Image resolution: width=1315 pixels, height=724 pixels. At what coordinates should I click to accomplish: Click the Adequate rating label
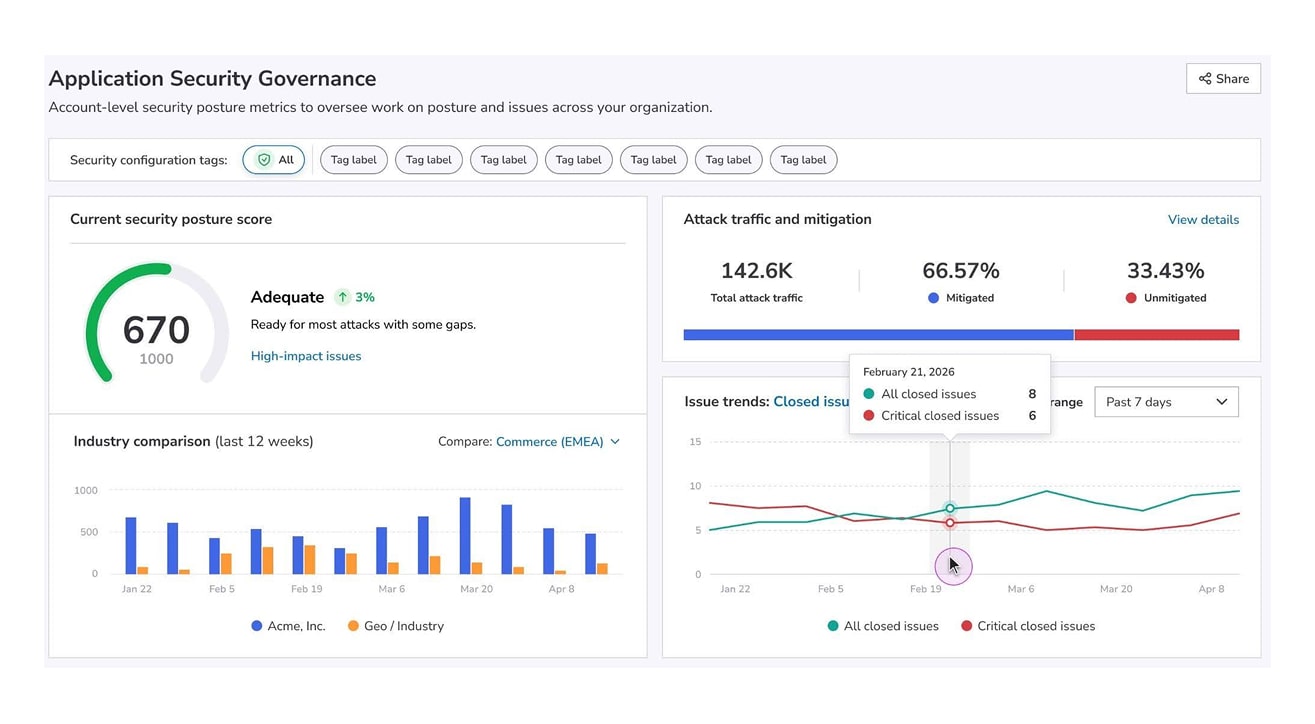coord(287,297)
